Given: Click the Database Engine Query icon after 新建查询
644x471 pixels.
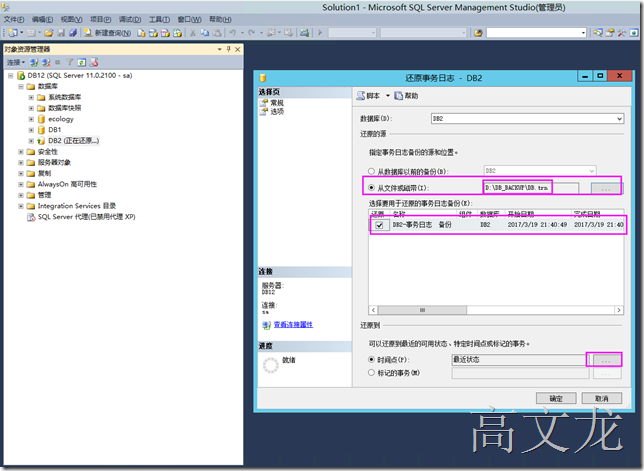Looking at the screenshot, I should point(141,32).
